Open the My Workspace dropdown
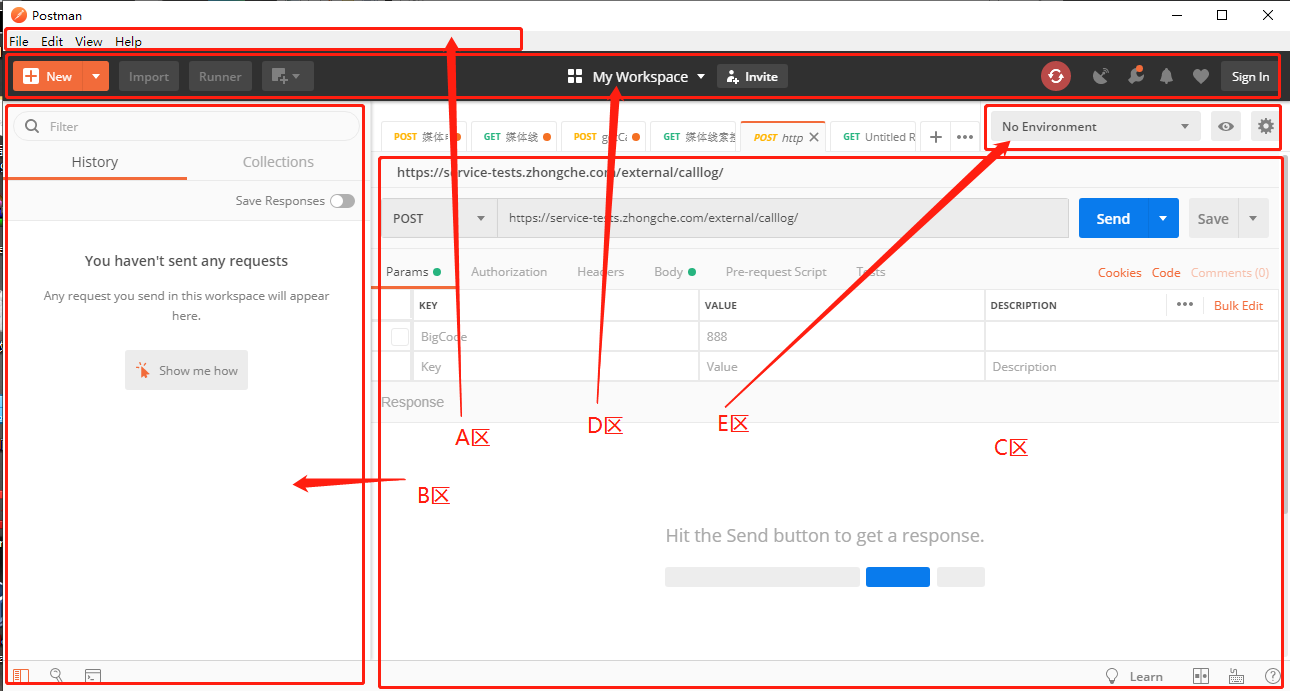 point(649,76)
